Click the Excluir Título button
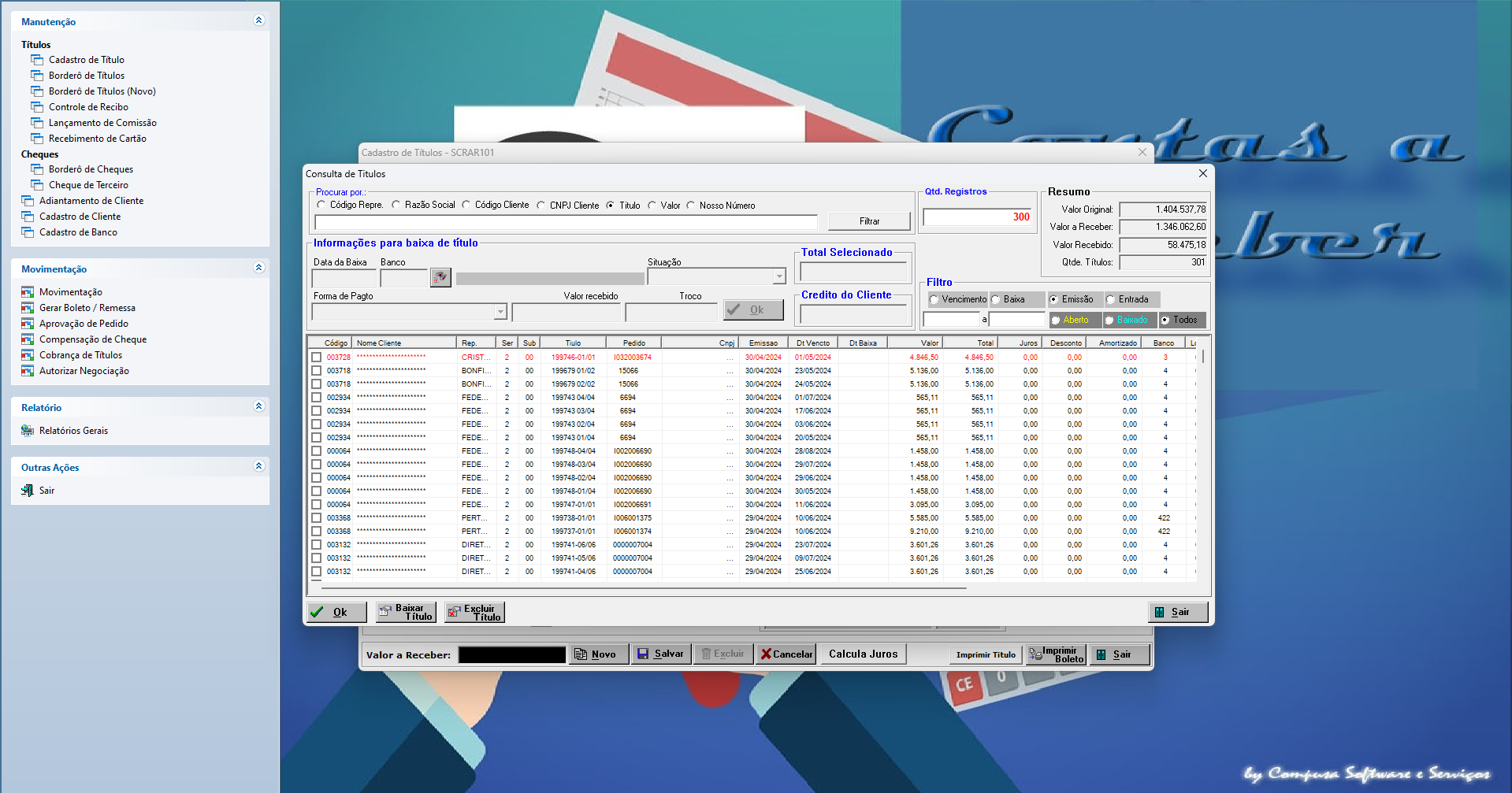Image resolution: width=1512 pixels, height=793 pixels. (475, 612)
